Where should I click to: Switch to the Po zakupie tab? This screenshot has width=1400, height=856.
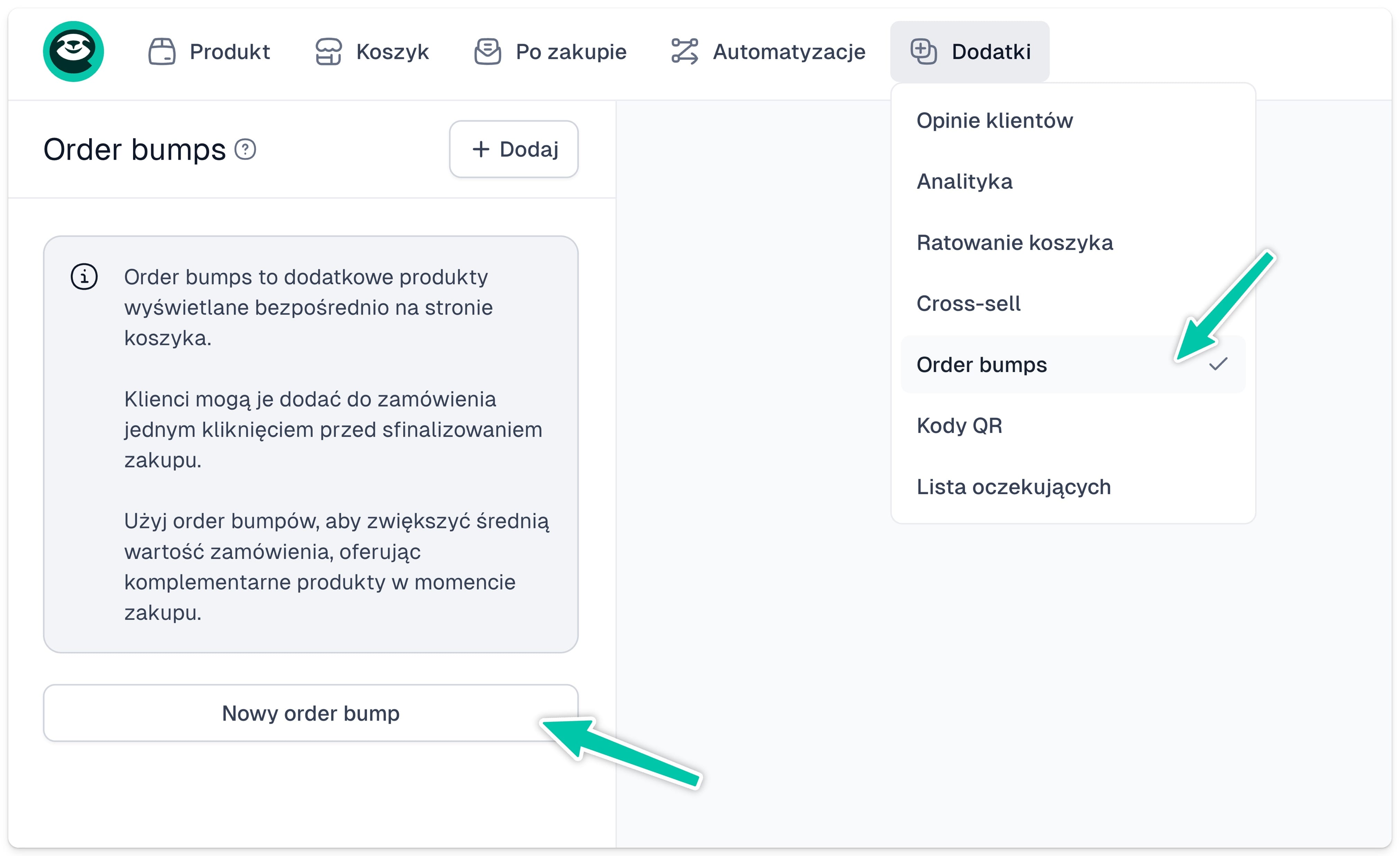pos(570,52)
